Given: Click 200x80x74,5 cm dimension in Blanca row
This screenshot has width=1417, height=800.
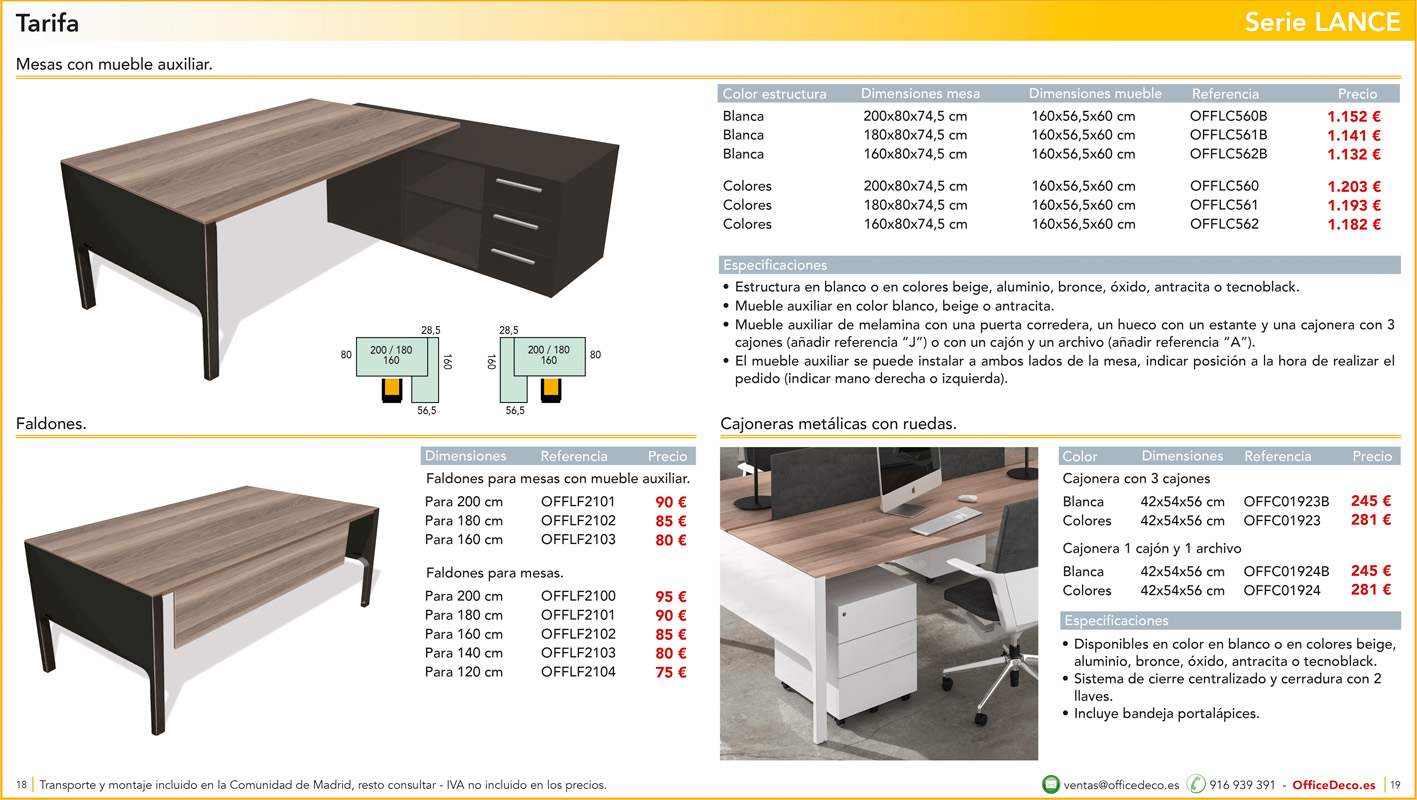Looking at the screenshot, I should click(x=915, y=116).
